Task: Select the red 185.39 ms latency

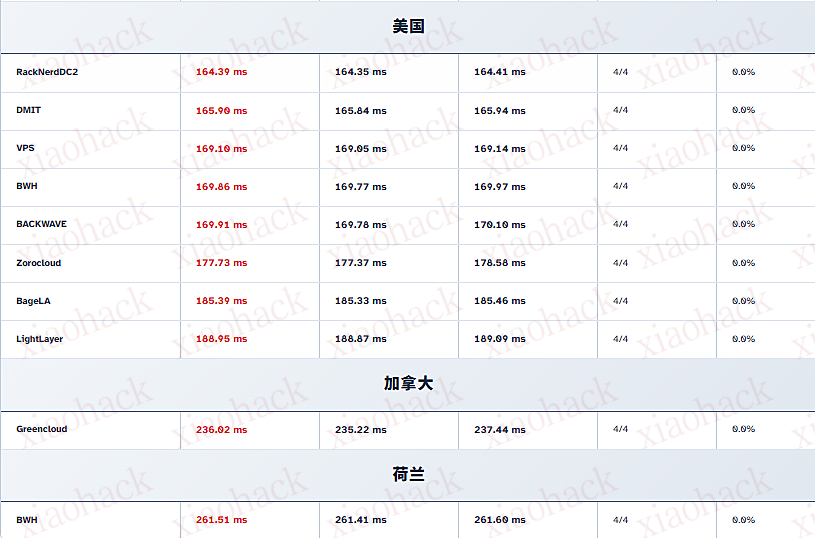Action: pyautogui.click(x=221, y=301)
